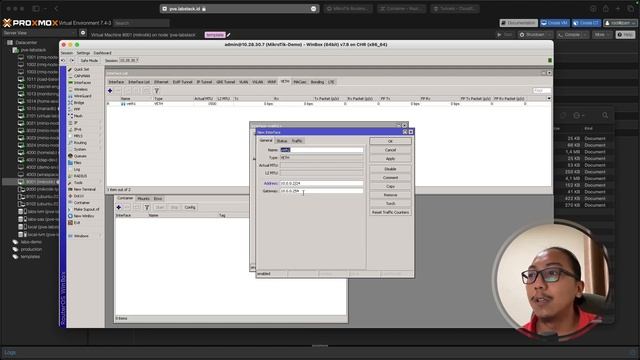Click Proxmox search box

(141, 23)
